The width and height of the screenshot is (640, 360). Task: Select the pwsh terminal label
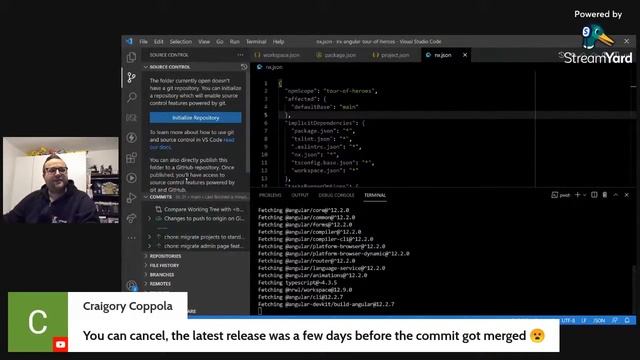561,195
